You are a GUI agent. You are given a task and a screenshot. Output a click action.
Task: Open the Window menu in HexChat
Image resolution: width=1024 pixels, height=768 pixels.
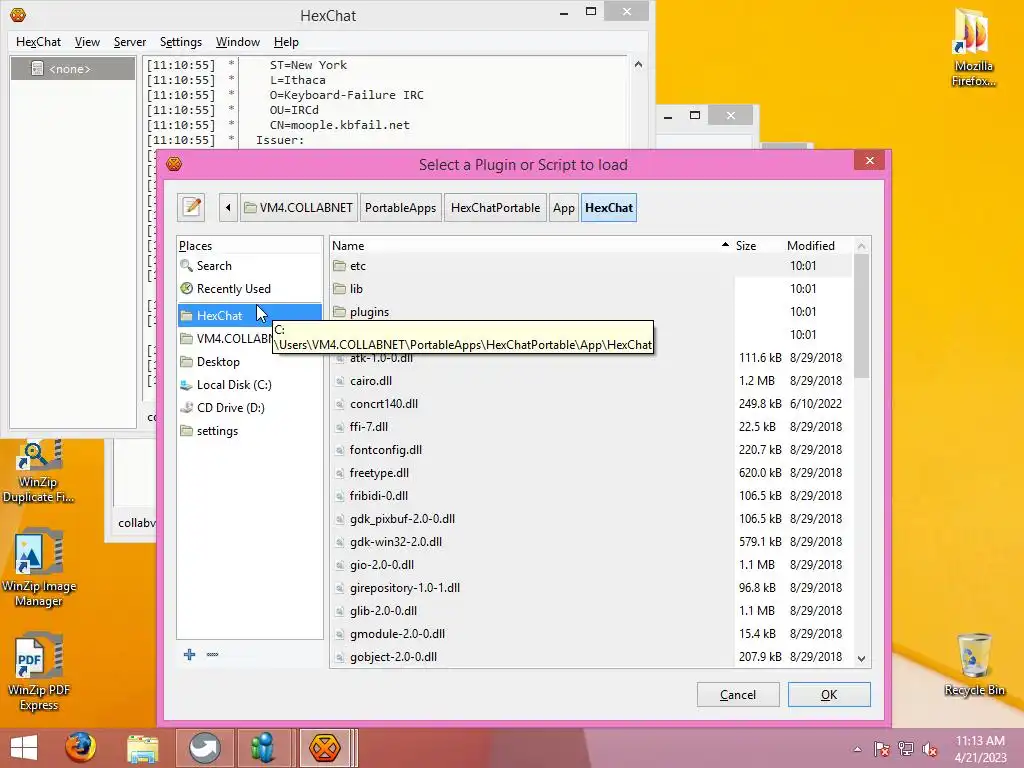coord(238,42)
